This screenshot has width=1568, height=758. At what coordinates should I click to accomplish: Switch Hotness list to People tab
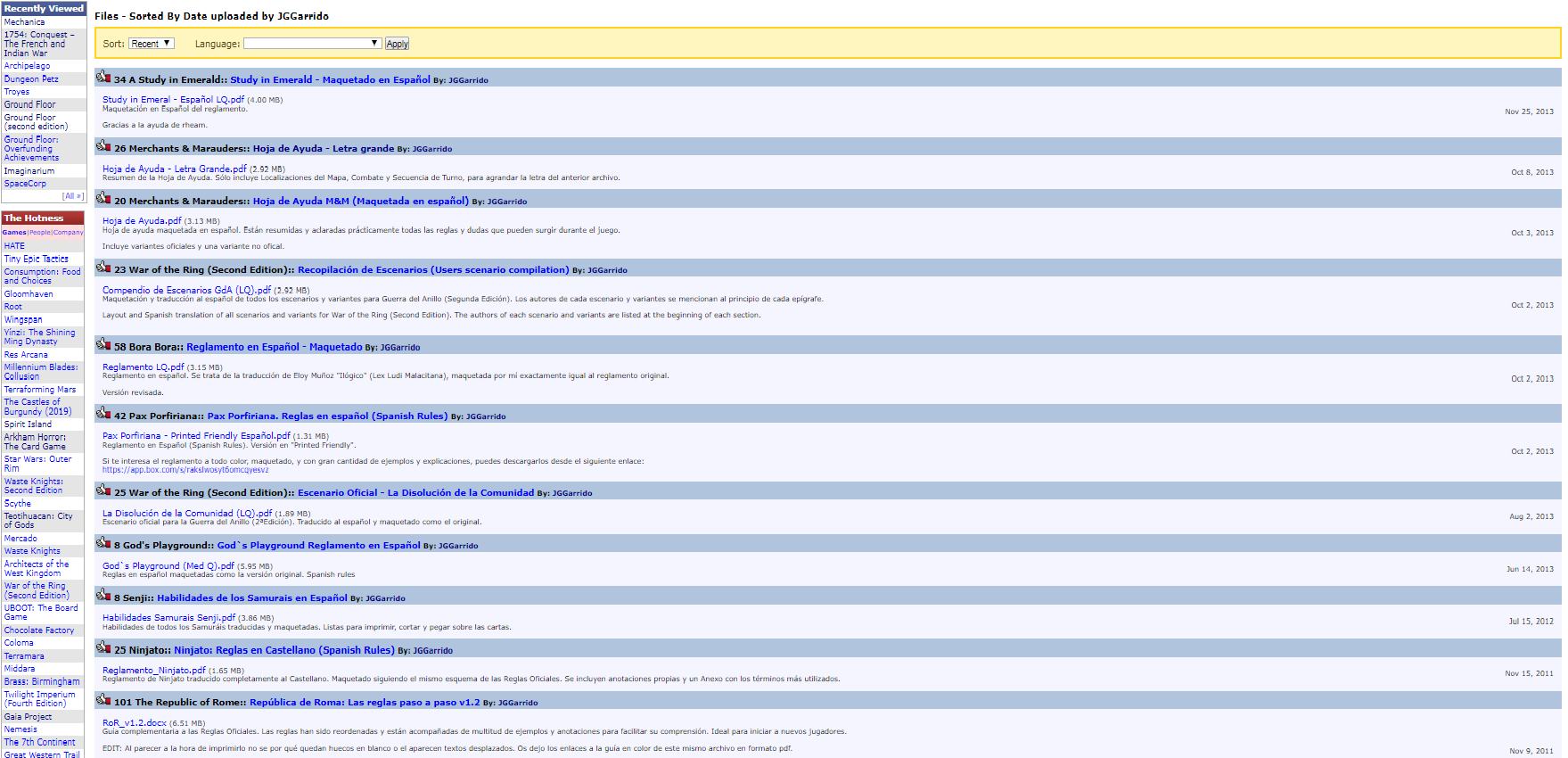pos(40,233)
